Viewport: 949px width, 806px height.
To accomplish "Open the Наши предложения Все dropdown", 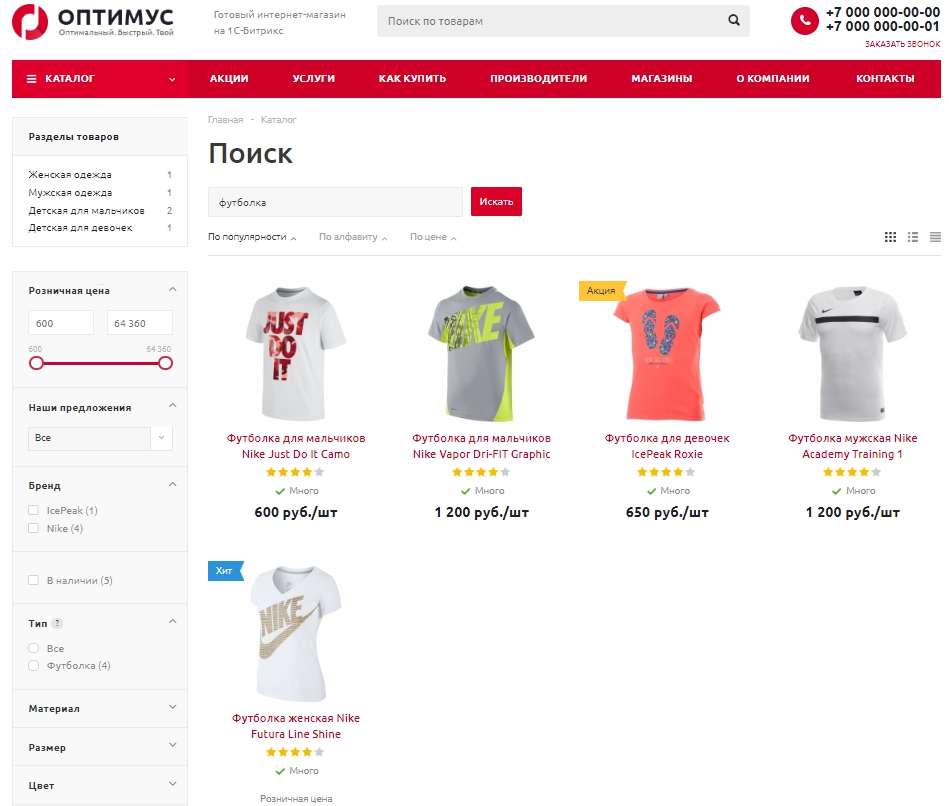I will [x=100, y=439].
